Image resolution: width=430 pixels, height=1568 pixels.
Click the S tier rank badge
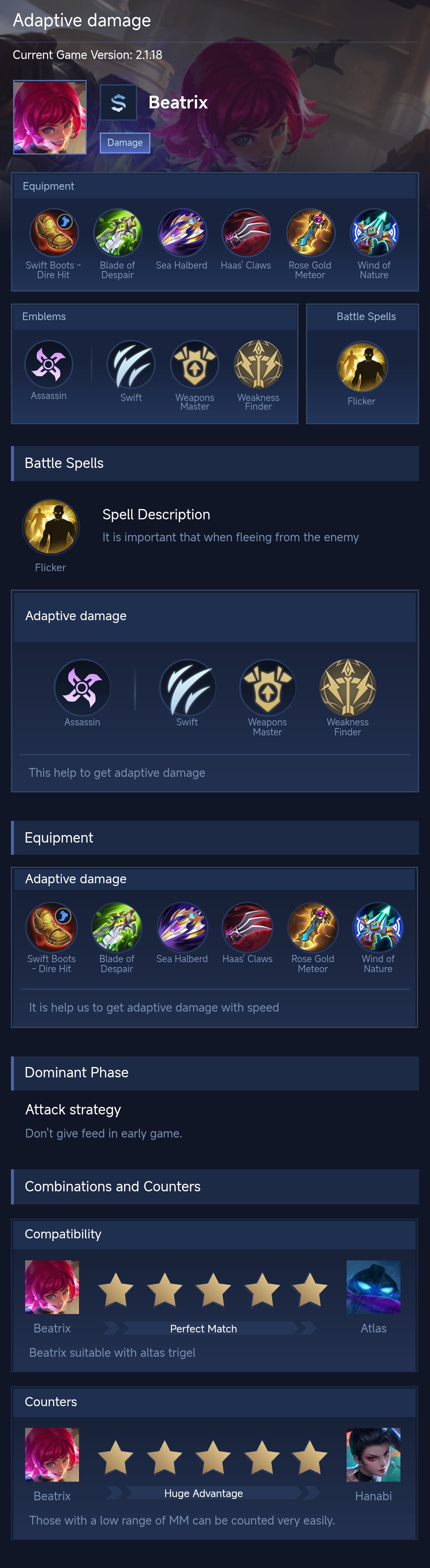point(118,103)
